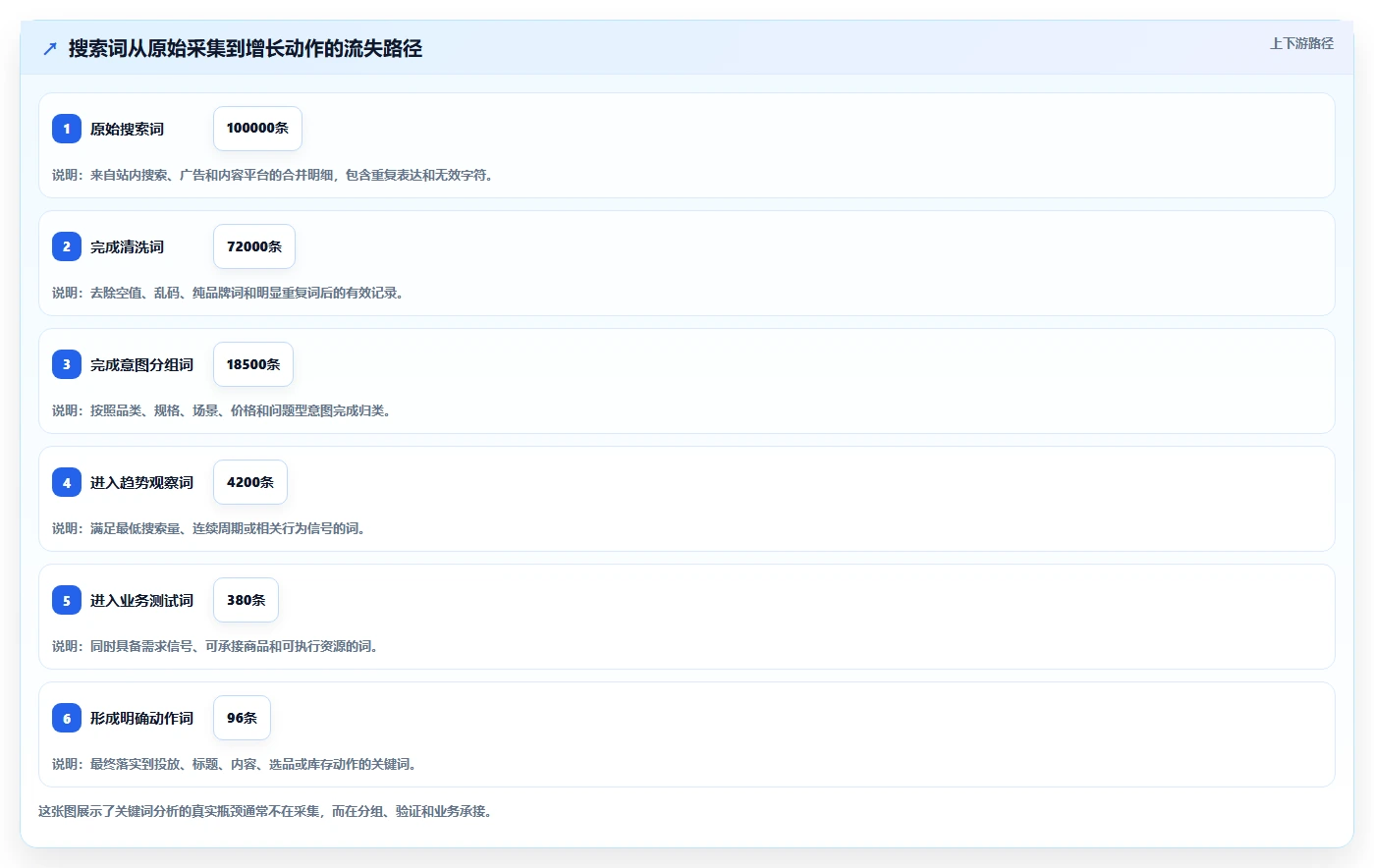
Task: Click the description starting 说明：满足最低搜索量
Action: tap(209, 528)
